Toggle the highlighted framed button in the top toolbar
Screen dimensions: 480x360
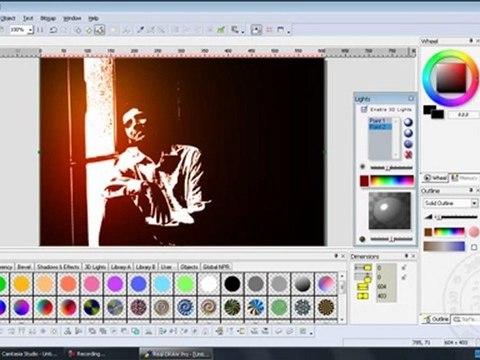(x=256, y=30)
